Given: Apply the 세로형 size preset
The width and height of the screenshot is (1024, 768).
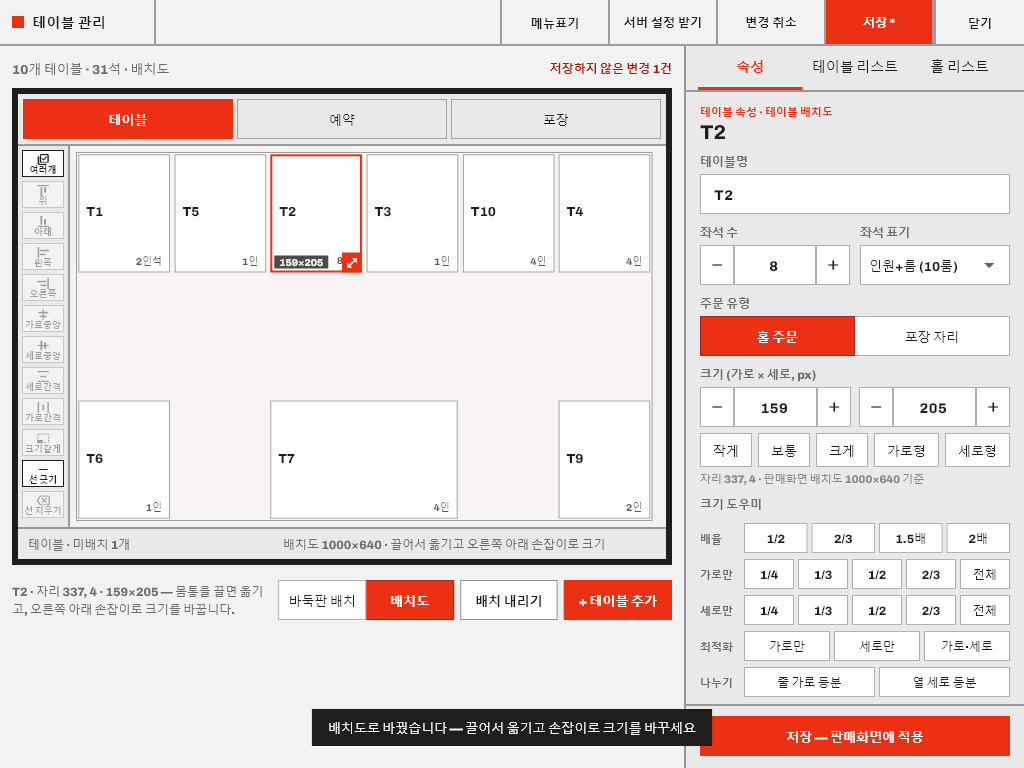Looking at the screenshot, I should tap(977, 450).
